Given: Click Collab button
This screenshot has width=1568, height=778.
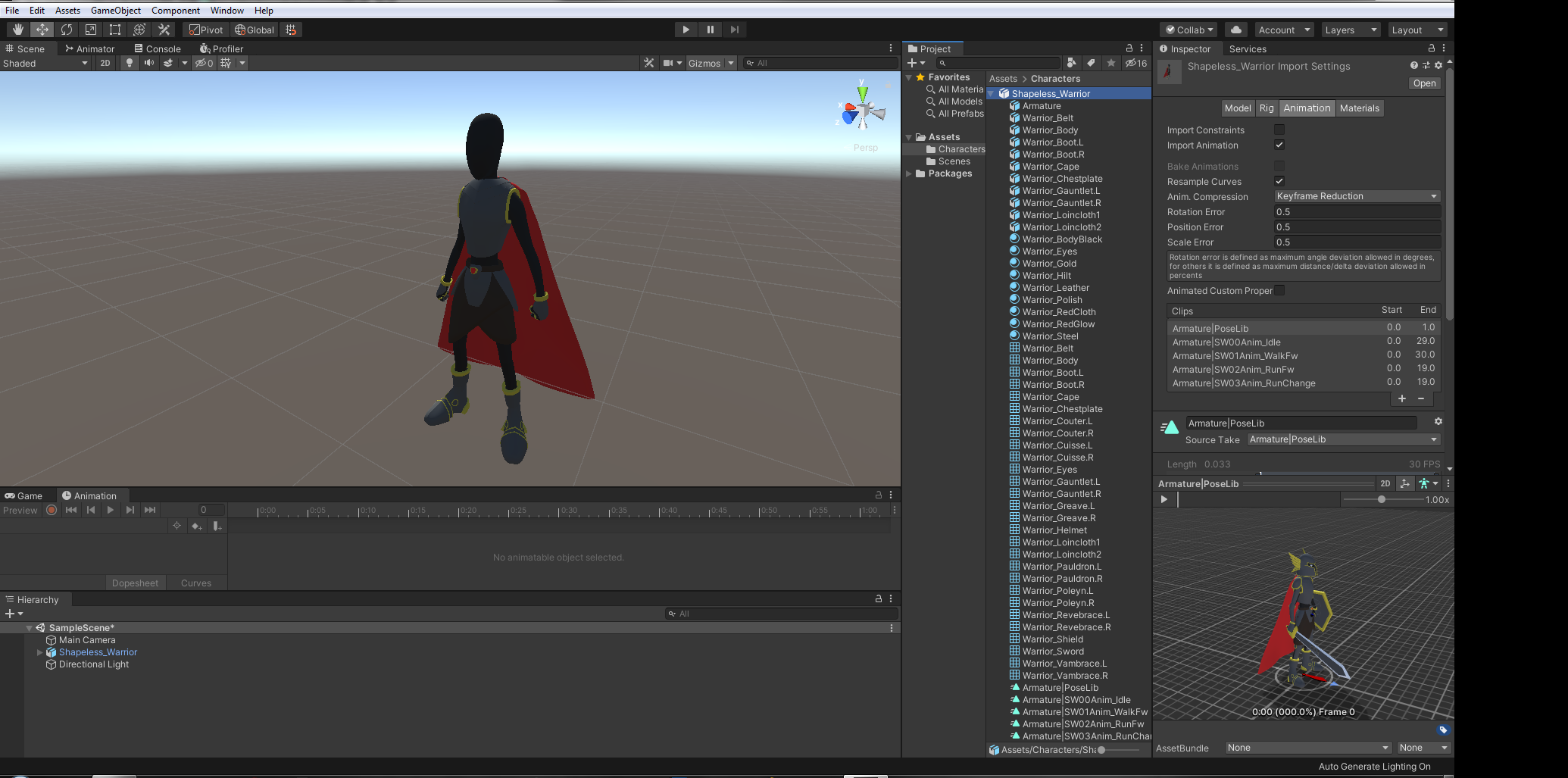Looking at the screenshot, I should [1188, 30].
